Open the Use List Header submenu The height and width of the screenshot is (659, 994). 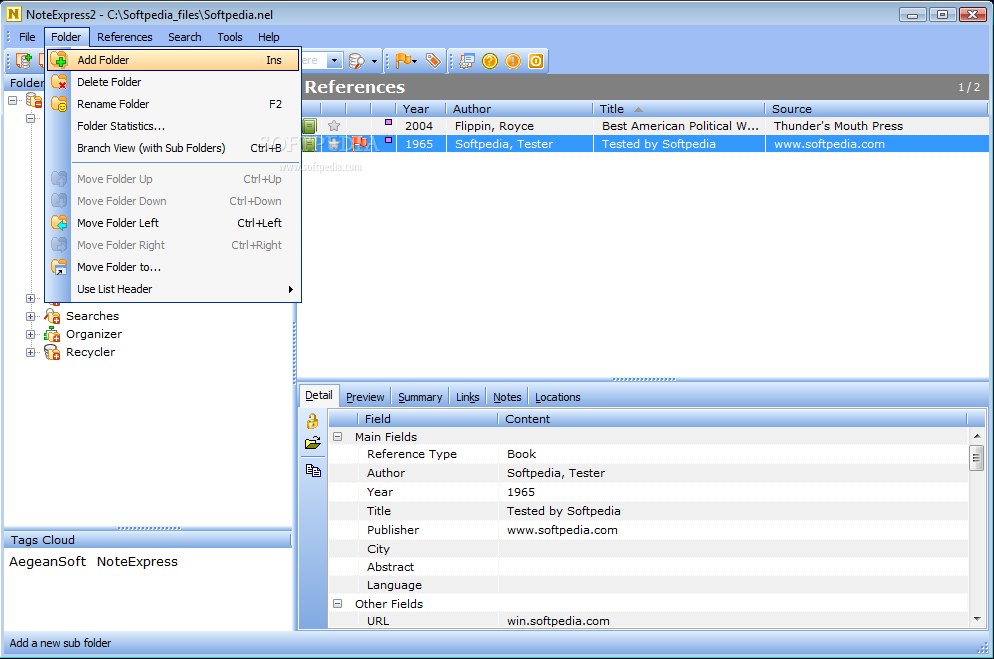[x=173, y=289]
